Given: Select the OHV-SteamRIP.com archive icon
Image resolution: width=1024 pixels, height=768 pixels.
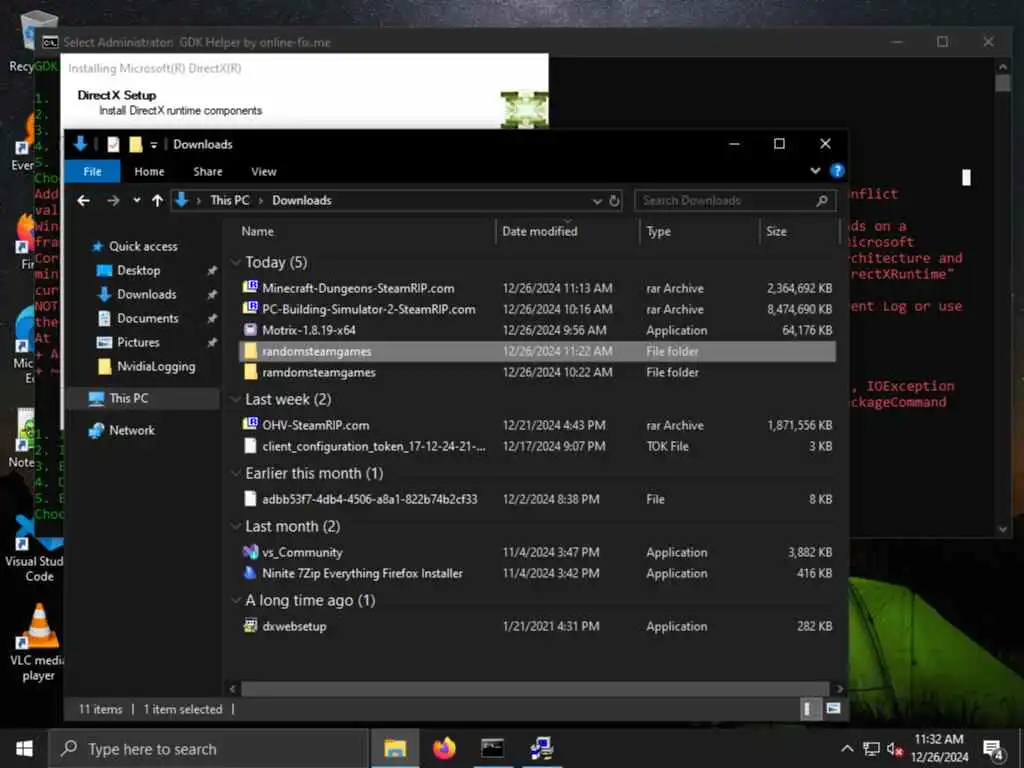Looking at the screenshot, I should [250, 424].
